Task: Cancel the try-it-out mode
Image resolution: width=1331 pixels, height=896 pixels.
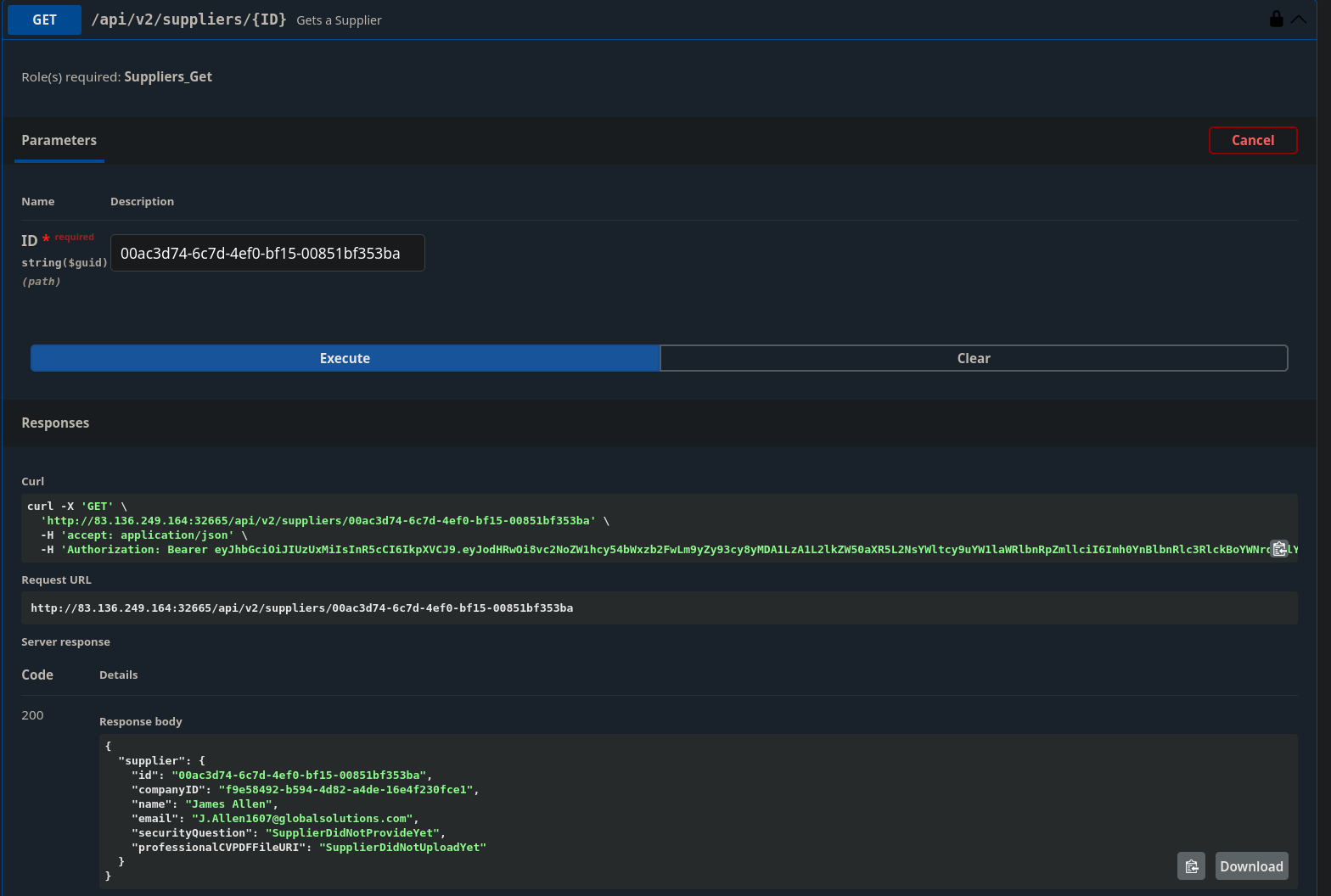Action: [1252, 141]
